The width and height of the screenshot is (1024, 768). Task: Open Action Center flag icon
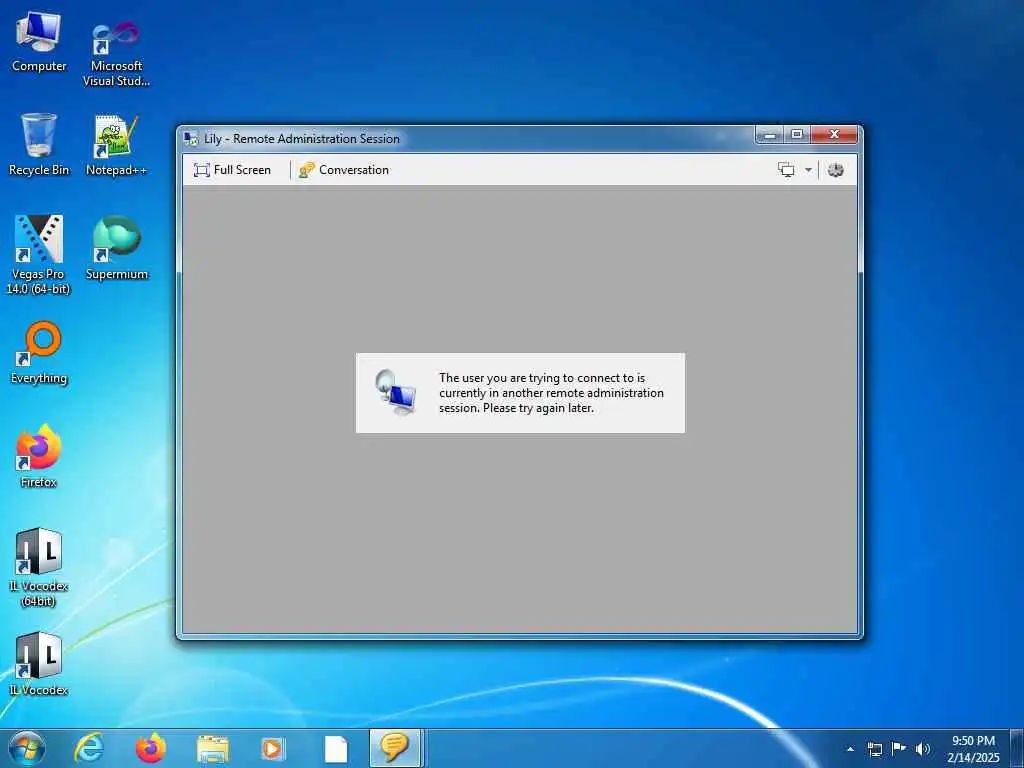tap(899, 748)
